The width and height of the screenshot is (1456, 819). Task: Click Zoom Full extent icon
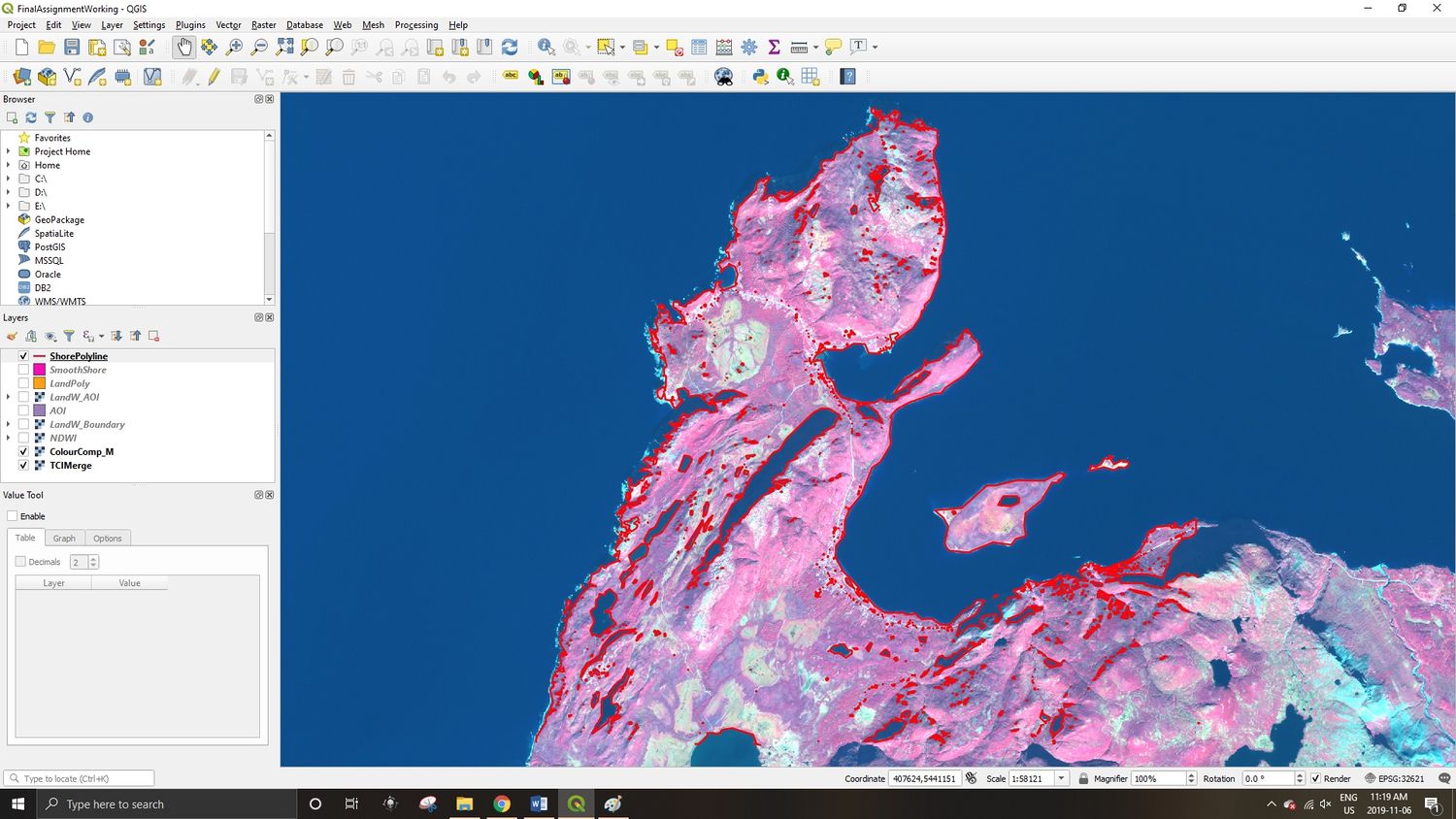tap(284, 46)
